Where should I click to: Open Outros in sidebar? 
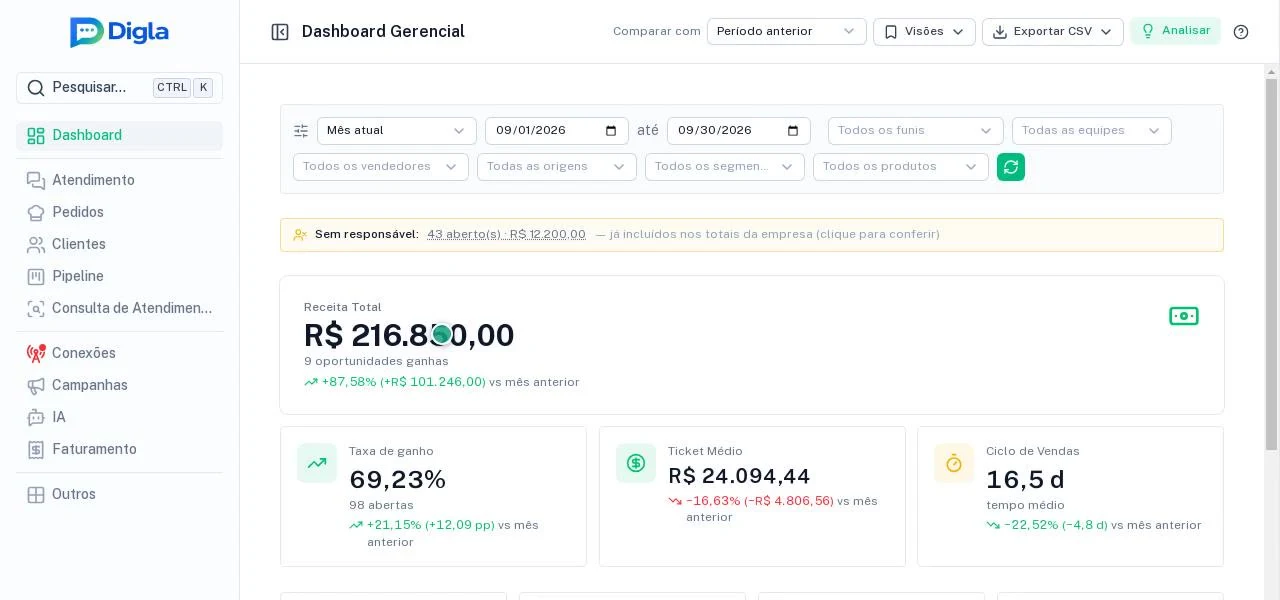click(119, 494)
